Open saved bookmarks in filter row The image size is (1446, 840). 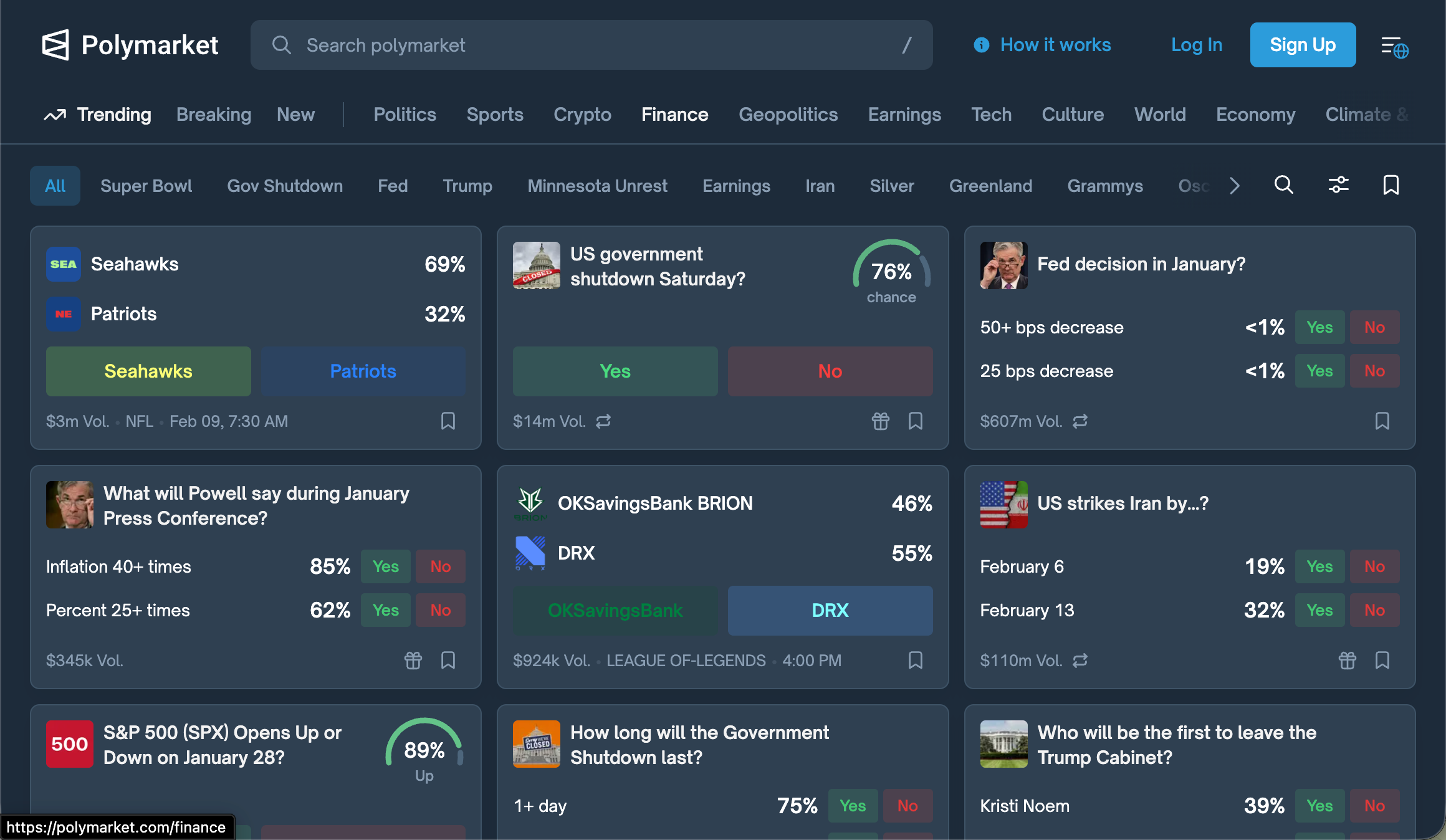(1391, 185)
